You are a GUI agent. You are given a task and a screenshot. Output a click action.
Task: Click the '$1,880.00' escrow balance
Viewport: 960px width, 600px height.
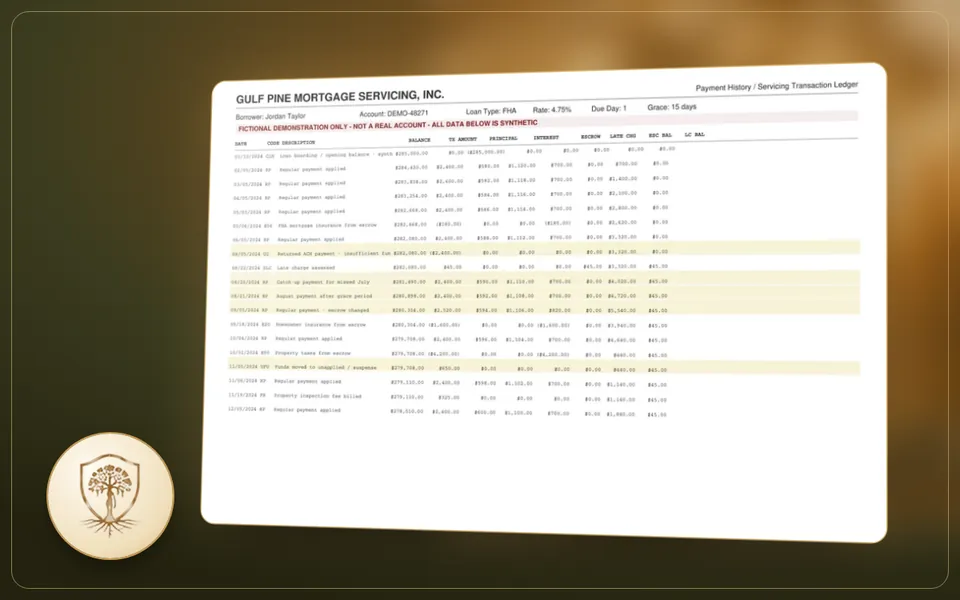(x=621, y=414)
